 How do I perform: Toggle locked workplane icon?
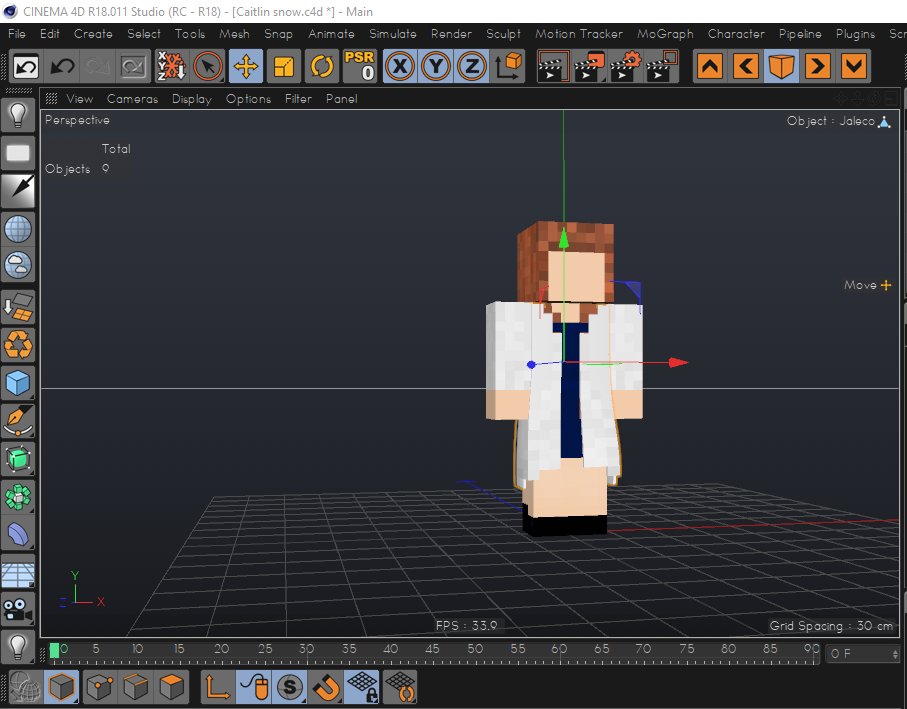(363, 688)
